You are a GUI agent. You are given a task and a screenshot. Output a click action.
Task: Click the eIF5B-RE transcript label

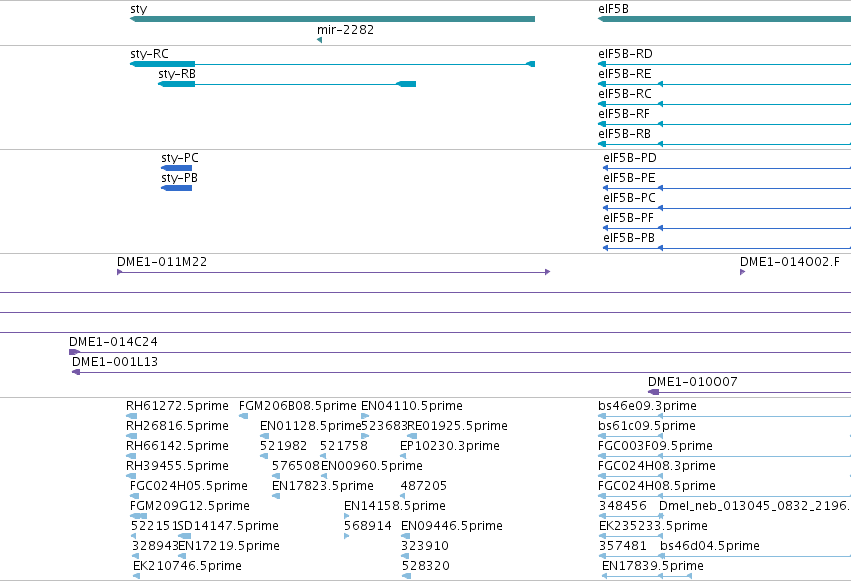coord(625,74)
